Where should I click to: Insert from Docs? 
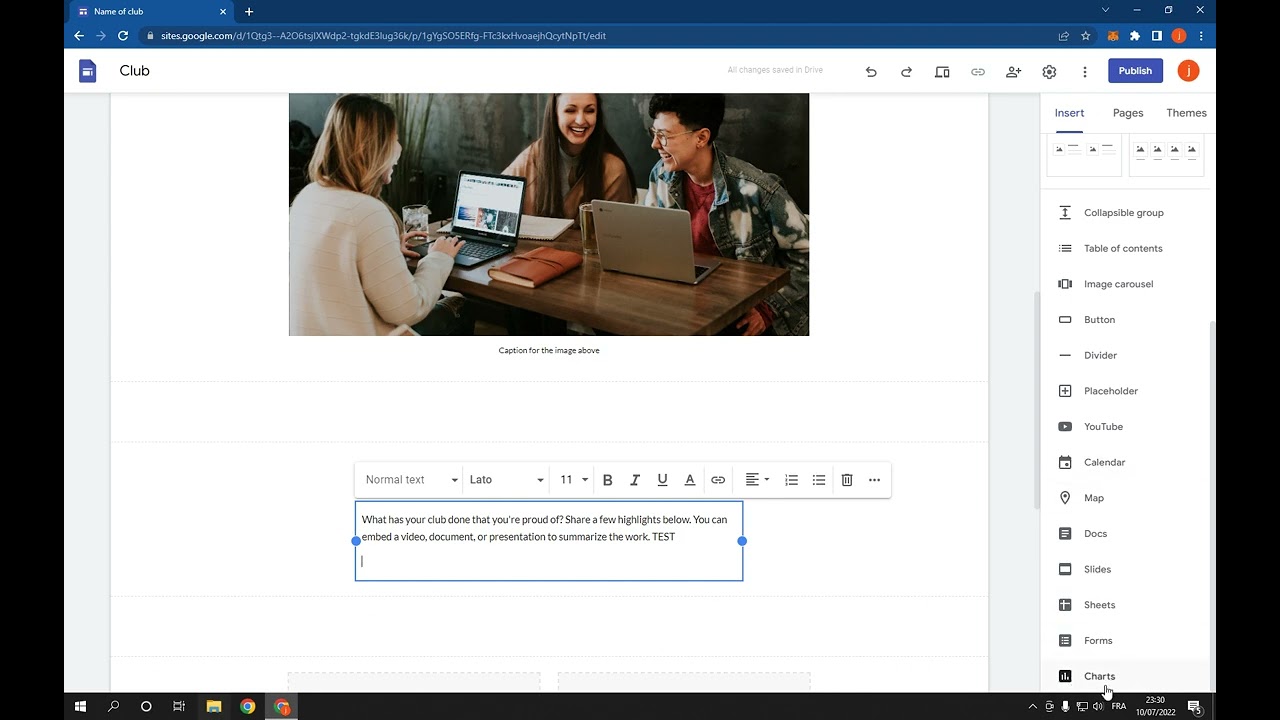[1125, 534]
